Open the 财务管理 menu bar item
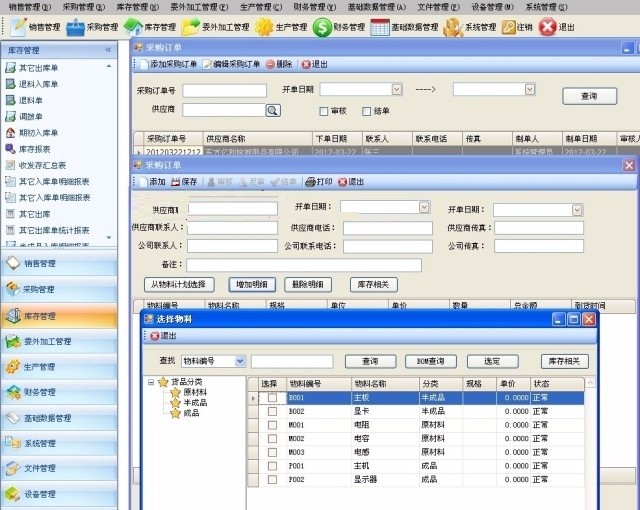Screen dimensions: 640x510 tap(315, 7)
